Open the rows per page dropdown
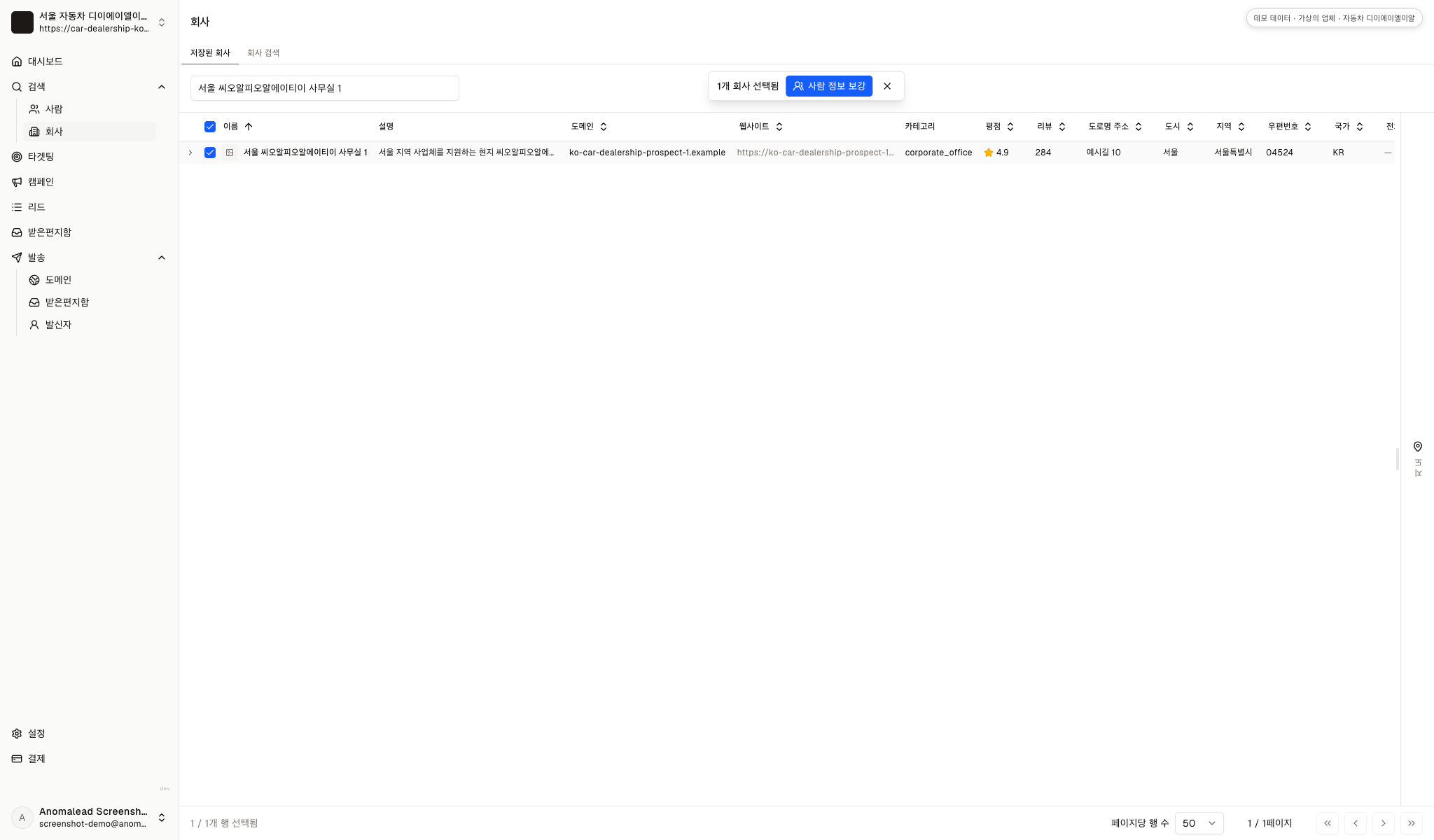This screenshot has width=1434, height=840. [1199, 823]
